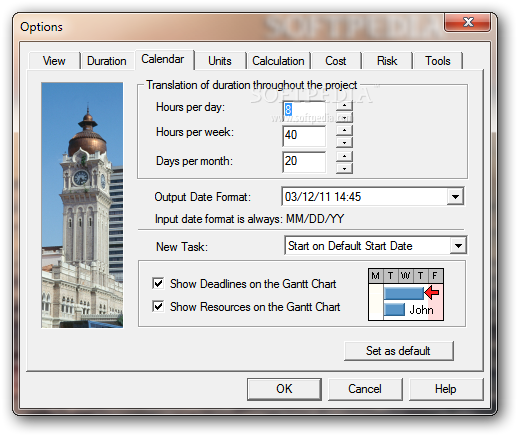Image resolution: width=518 pixels, height=436 pixels.
Task: Expand the New Task dropdown
Action: coord(458,246)
